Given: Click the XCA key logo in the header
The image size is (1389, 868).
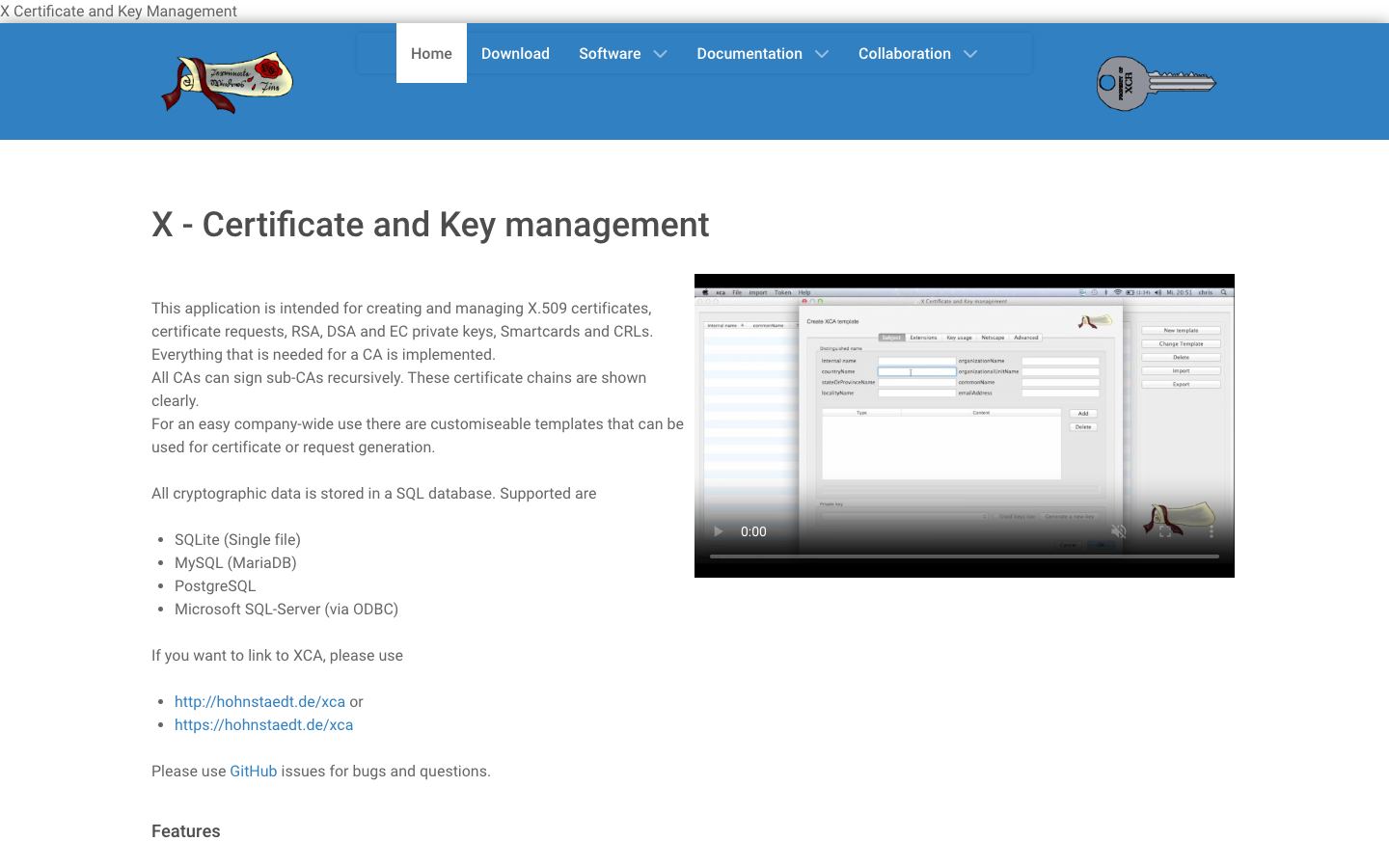Looking at the screenshot, I should [1156, 83].
